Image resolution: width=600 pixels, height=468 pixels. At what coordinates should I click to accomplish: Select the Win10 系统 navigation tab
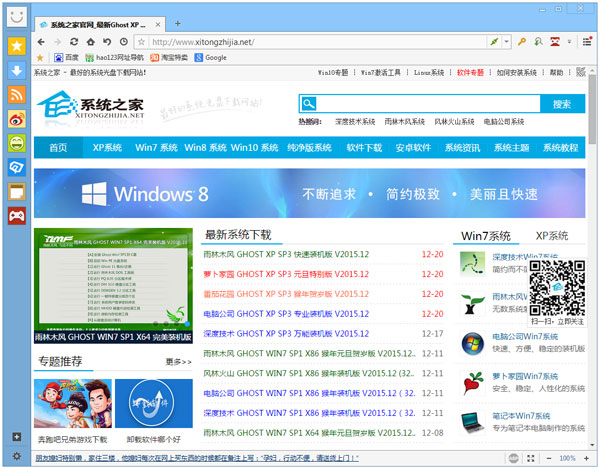(x=254, y=148)
